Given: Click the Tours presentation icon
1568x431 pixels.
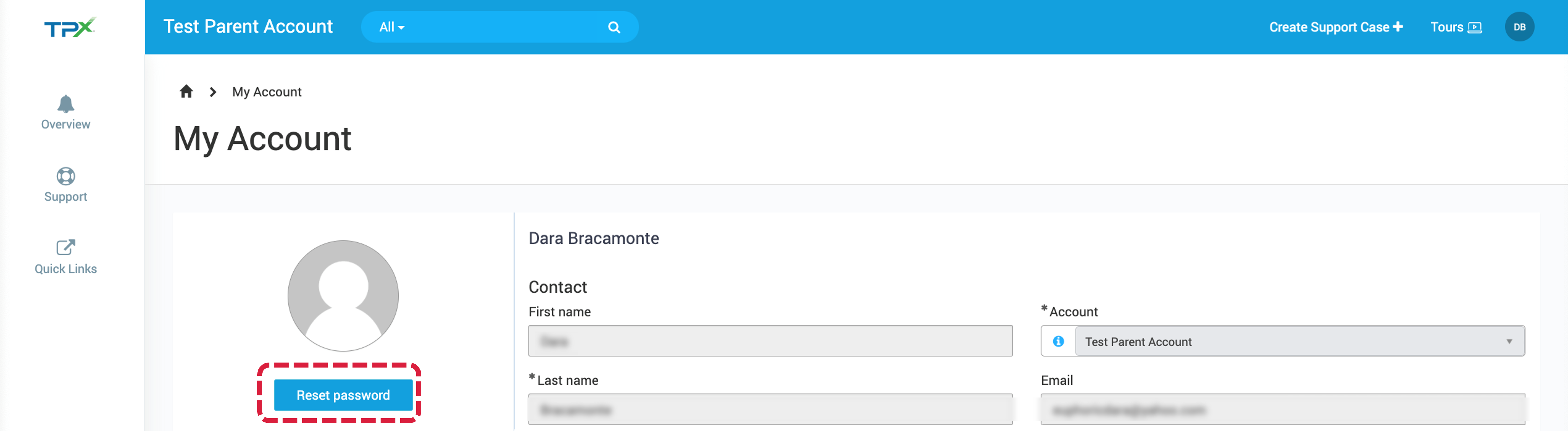Looking at the screenshot, I should pos(1474,27).
